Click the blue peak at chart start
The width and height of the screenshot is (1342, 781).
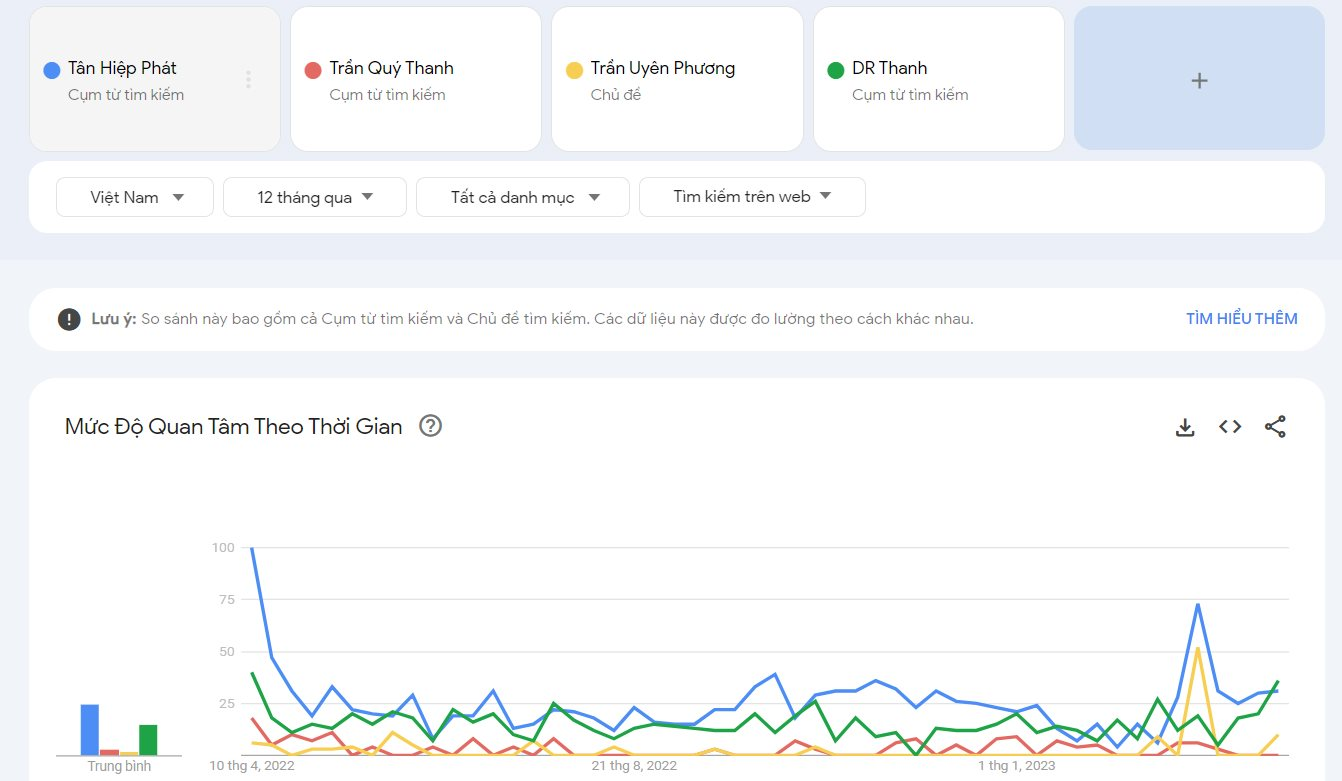pyautogui.click(x=251, y=548)
